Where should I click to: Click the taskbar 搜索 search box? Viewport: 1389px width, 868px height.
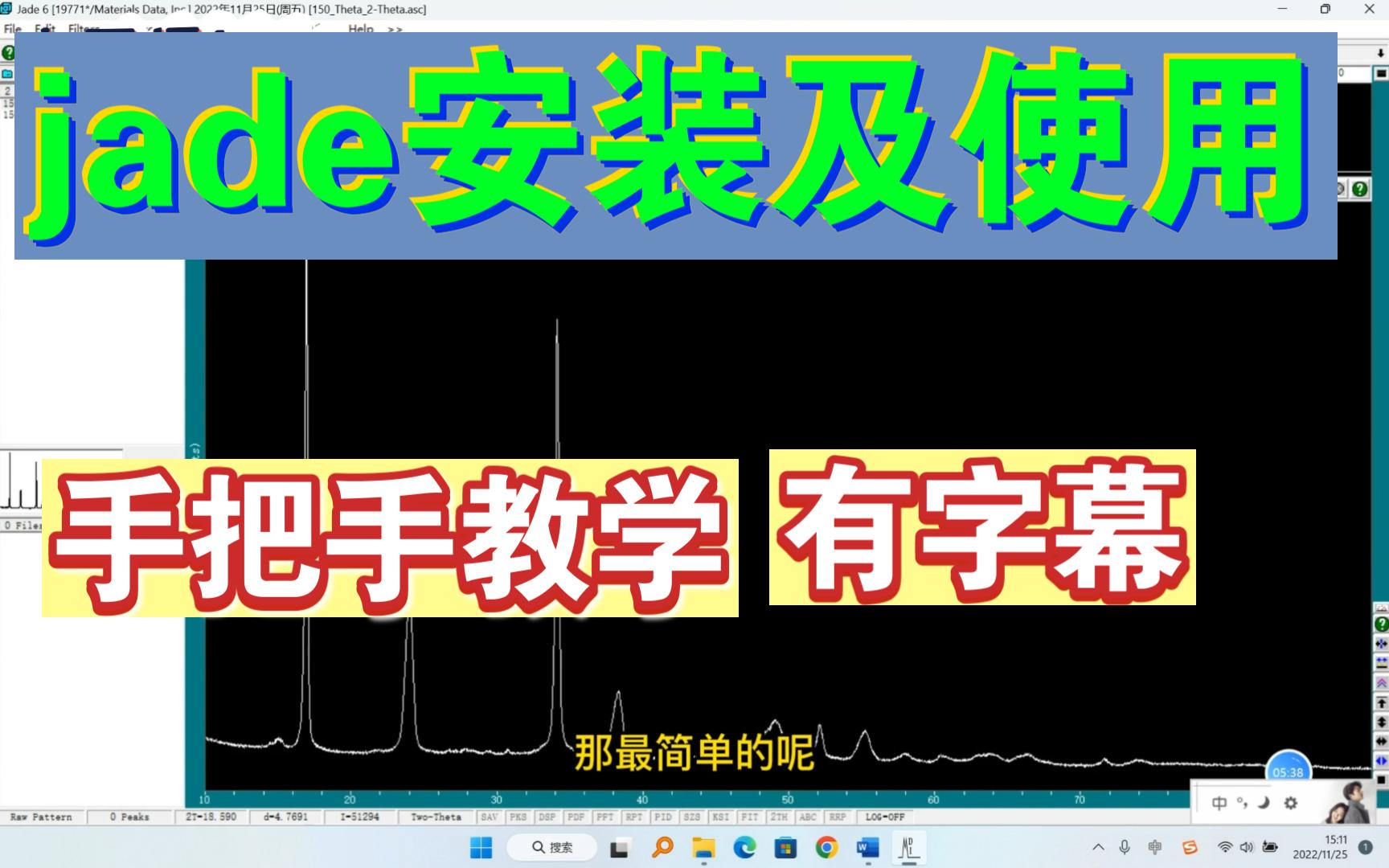point(551,847)
